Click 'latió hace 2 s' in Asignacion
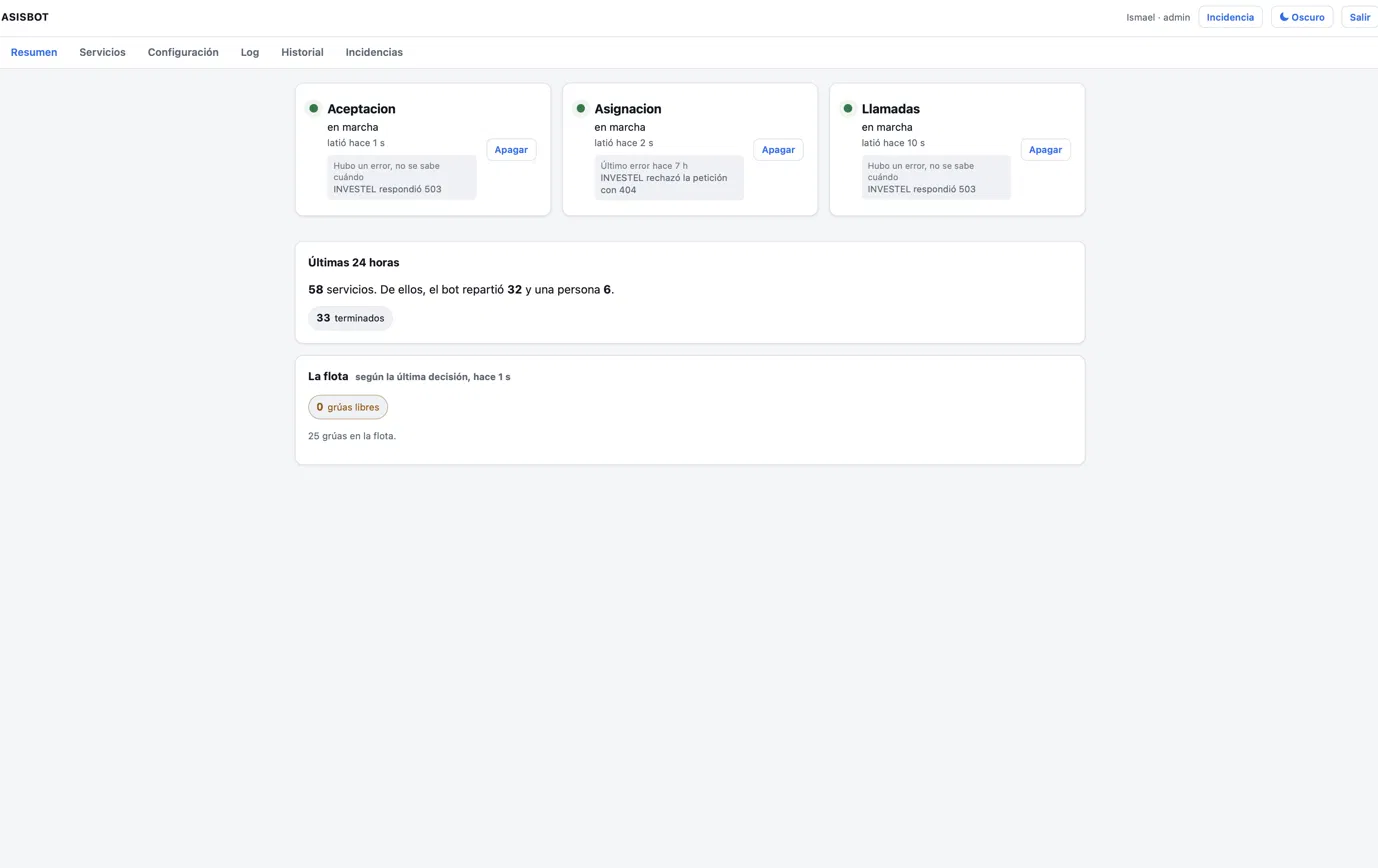Image resolution: width=1378 pixels, height=868 pixels. point(623,143)
